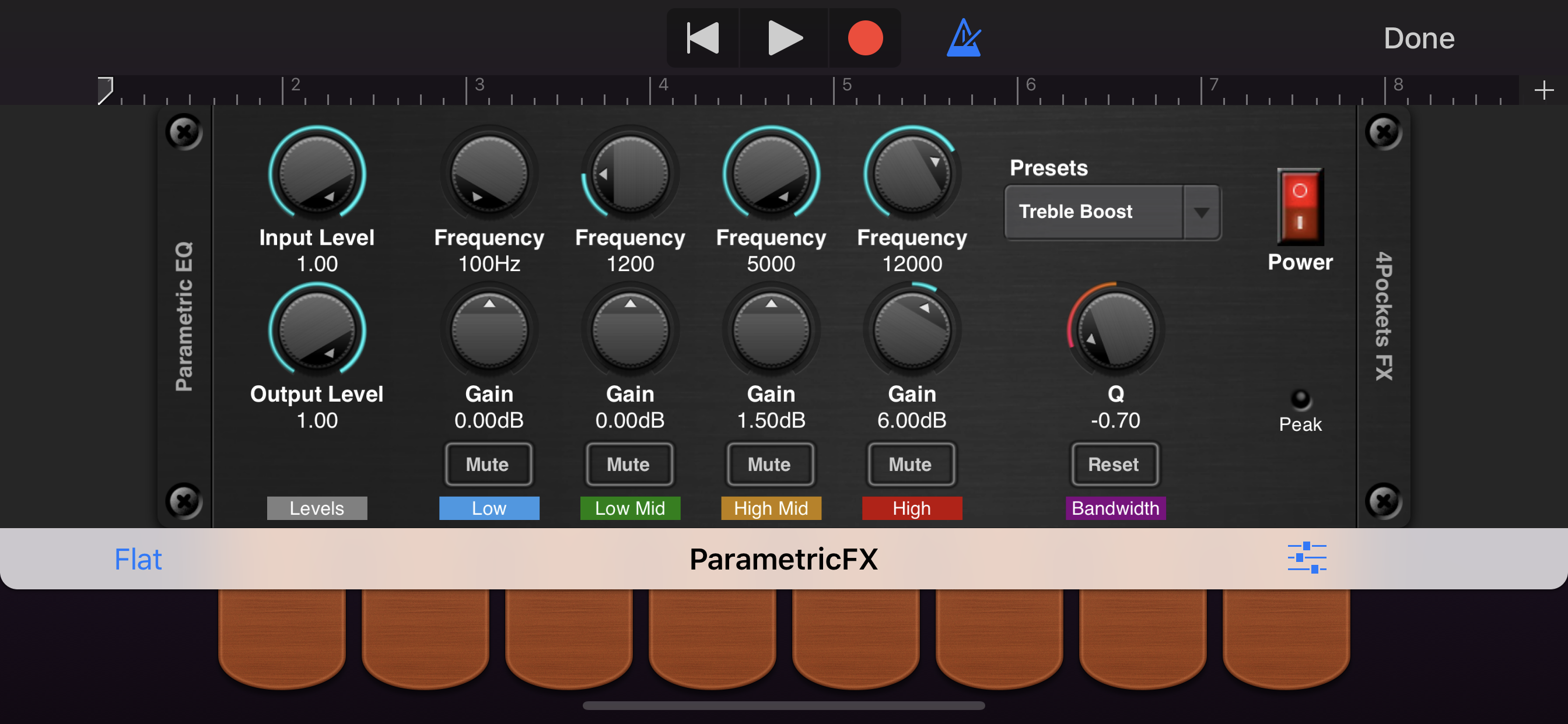
Task: Expand the Presets dropdown arrow
Action: [x=1201, y=212]
